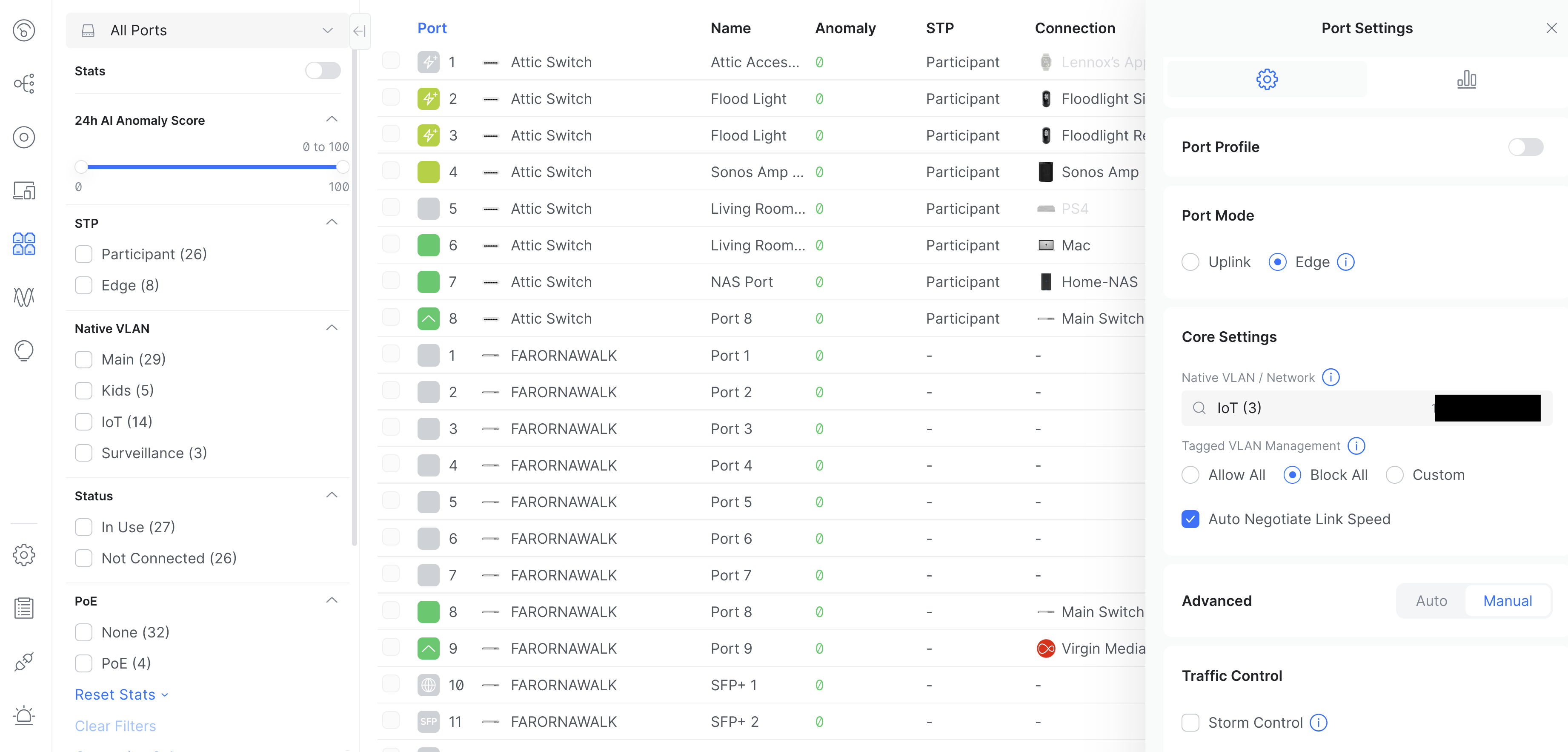This screenshot has width=1568, height=752.
Task: Select the port settings gear tab
Action: (x=1267, y=79)
